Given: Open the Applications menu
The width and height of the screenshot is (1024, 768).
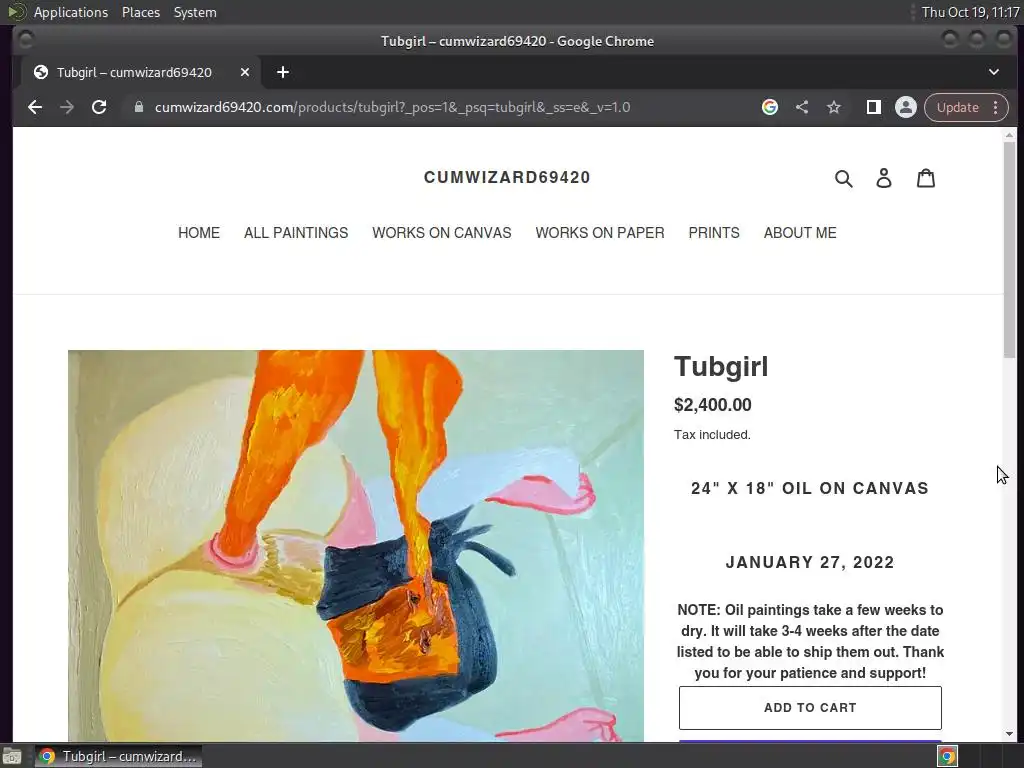Looking at the screenshot, I should [71, 12].
